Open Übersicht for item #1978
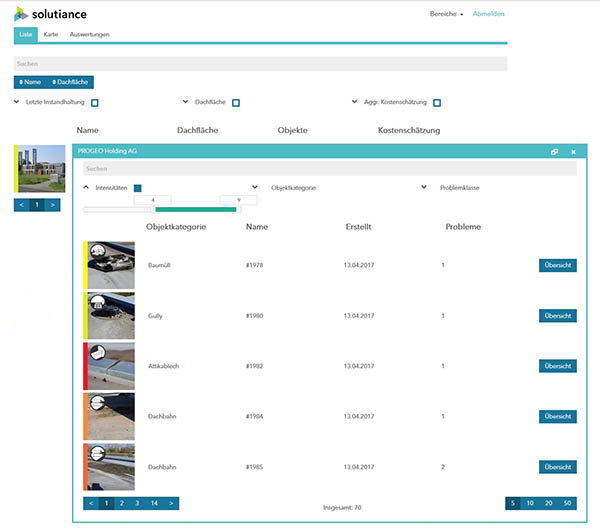This screenshot has height=531, width=600. tap(558, 265)
